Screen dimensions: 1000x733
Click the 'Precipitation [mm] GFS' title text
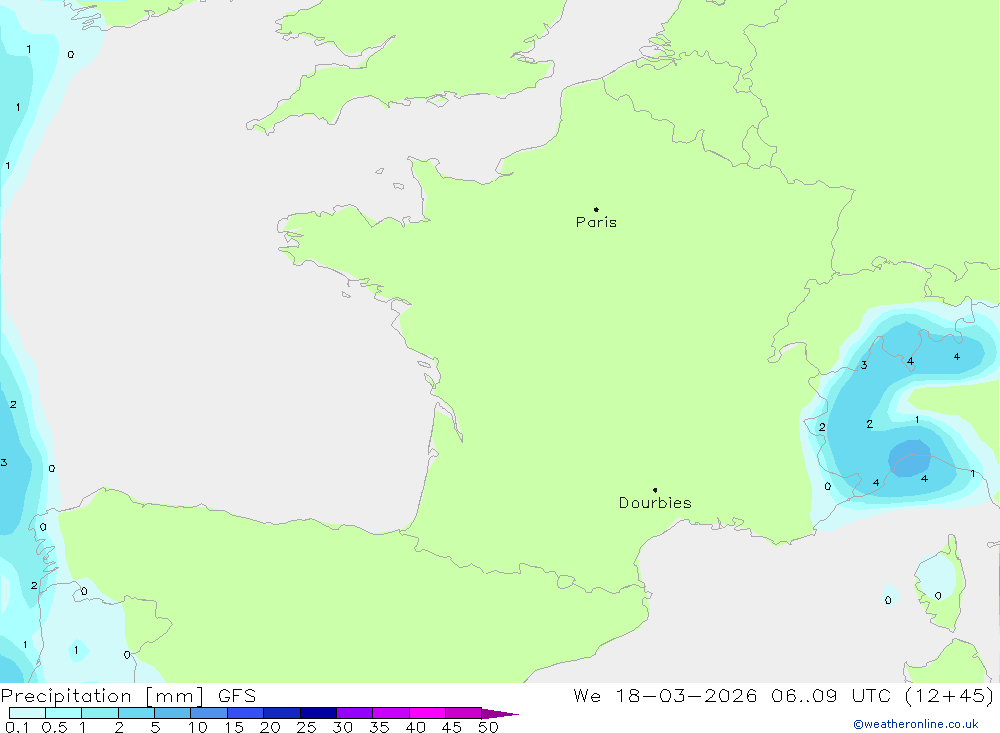click(x=128, y=695)
